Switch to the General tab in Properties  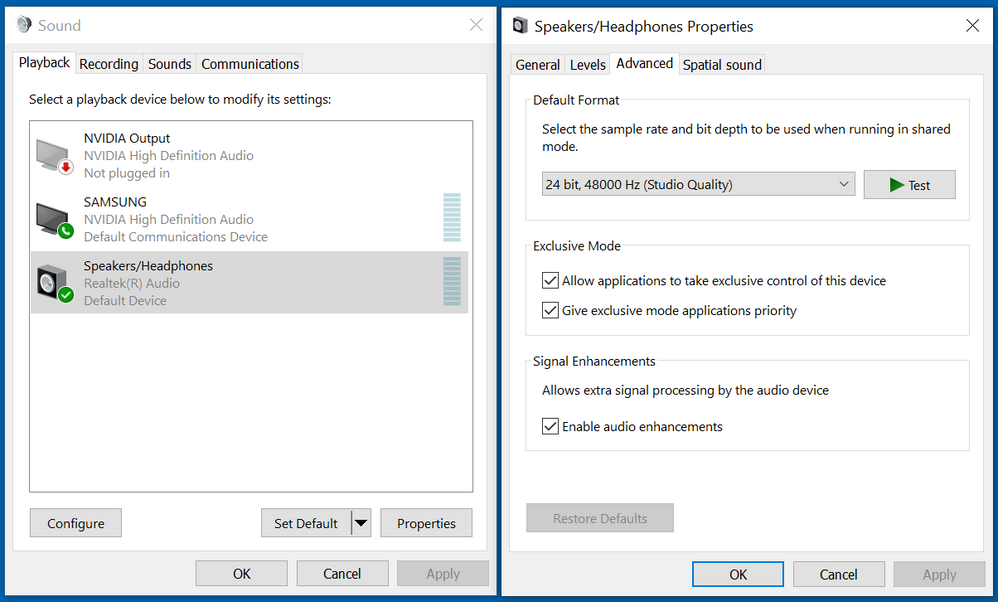coord(537,65)
